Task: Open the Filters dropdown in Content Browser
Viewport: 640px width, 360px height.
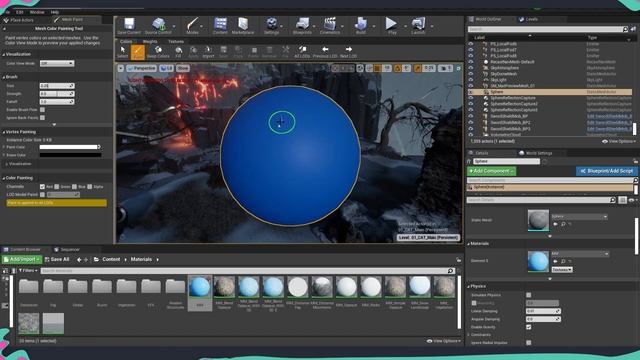Action: tap(28, 271)
